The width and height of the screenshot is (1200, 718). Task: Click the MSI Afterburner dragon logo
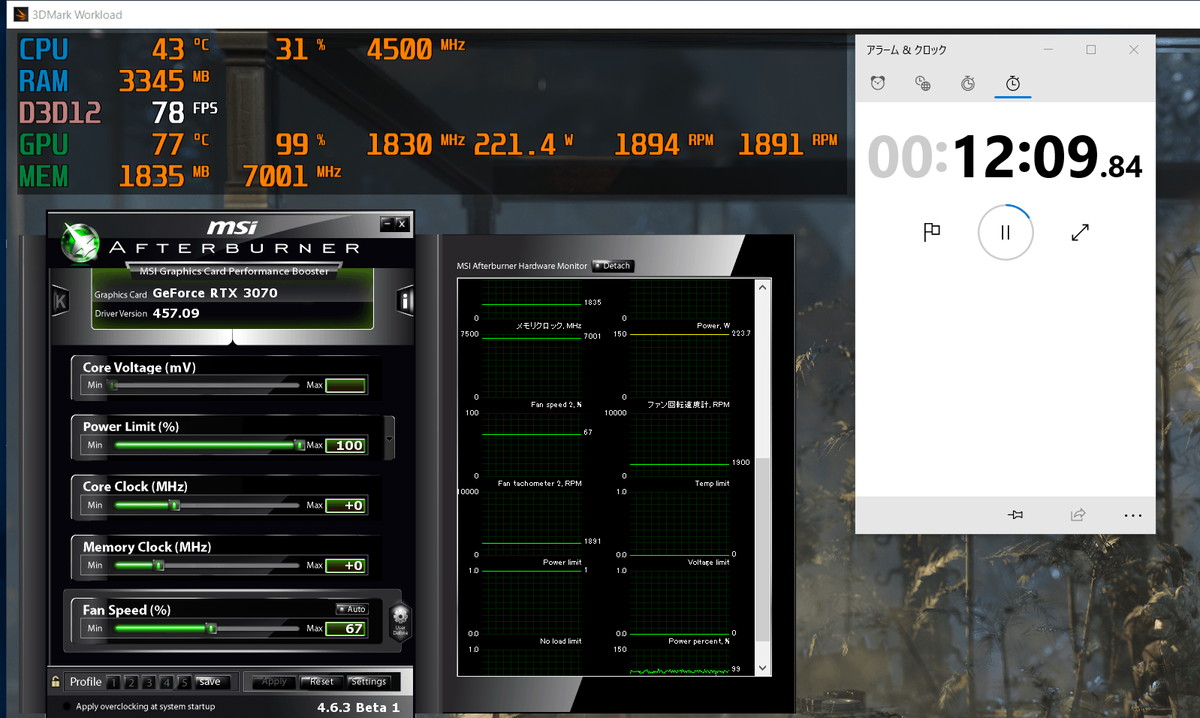pos(80,243)
